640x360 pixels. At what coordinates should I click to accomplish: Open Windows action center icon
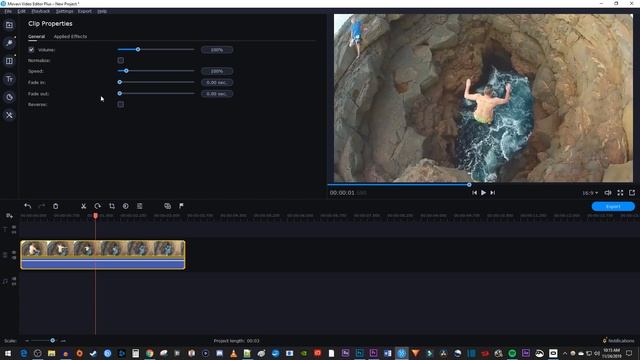coord(629,353)
